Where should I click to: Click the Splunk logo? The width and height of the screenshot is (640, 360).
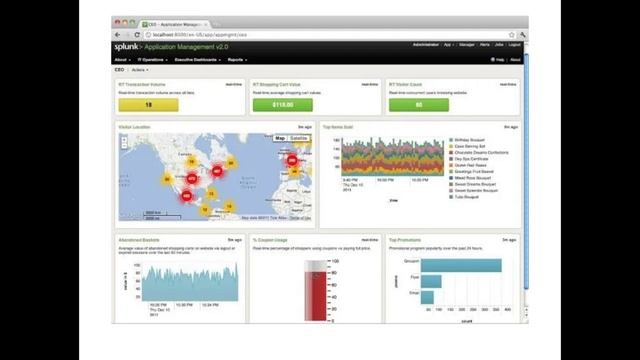(126, 47)
